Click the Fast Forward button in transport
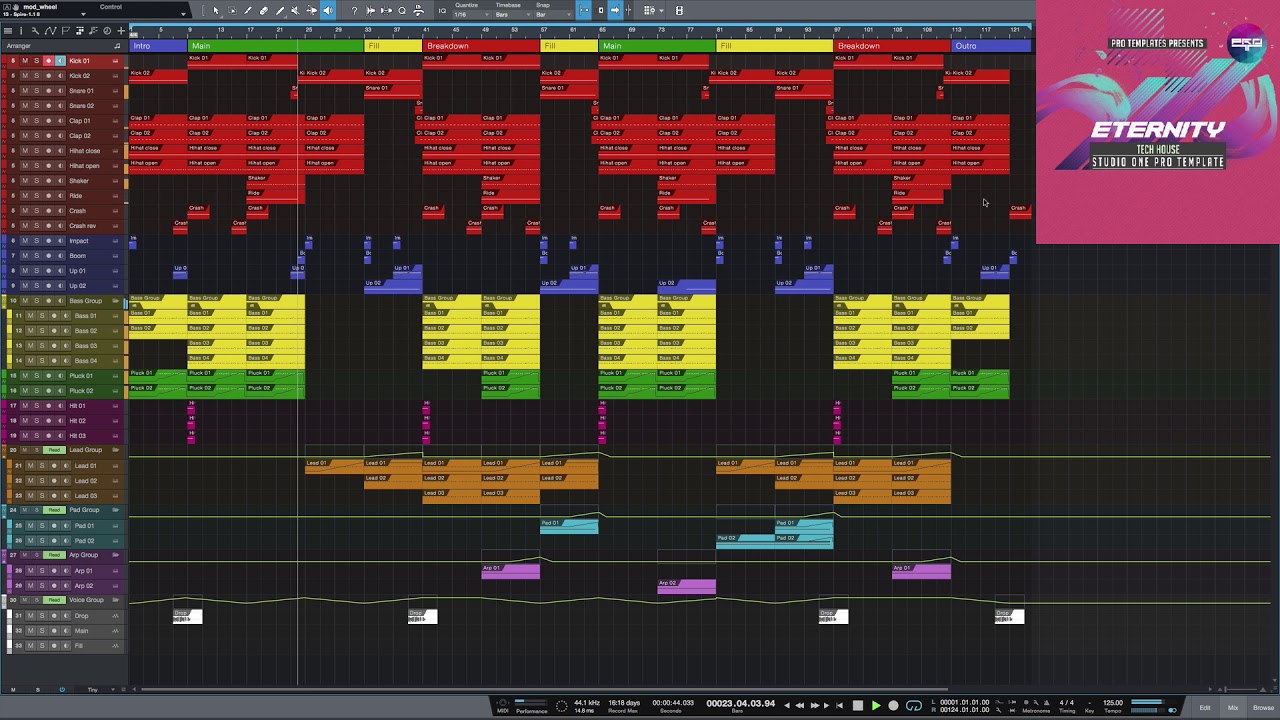This screenshot has width=1280, height=720. pyautogui.click(x=815, y=705)
